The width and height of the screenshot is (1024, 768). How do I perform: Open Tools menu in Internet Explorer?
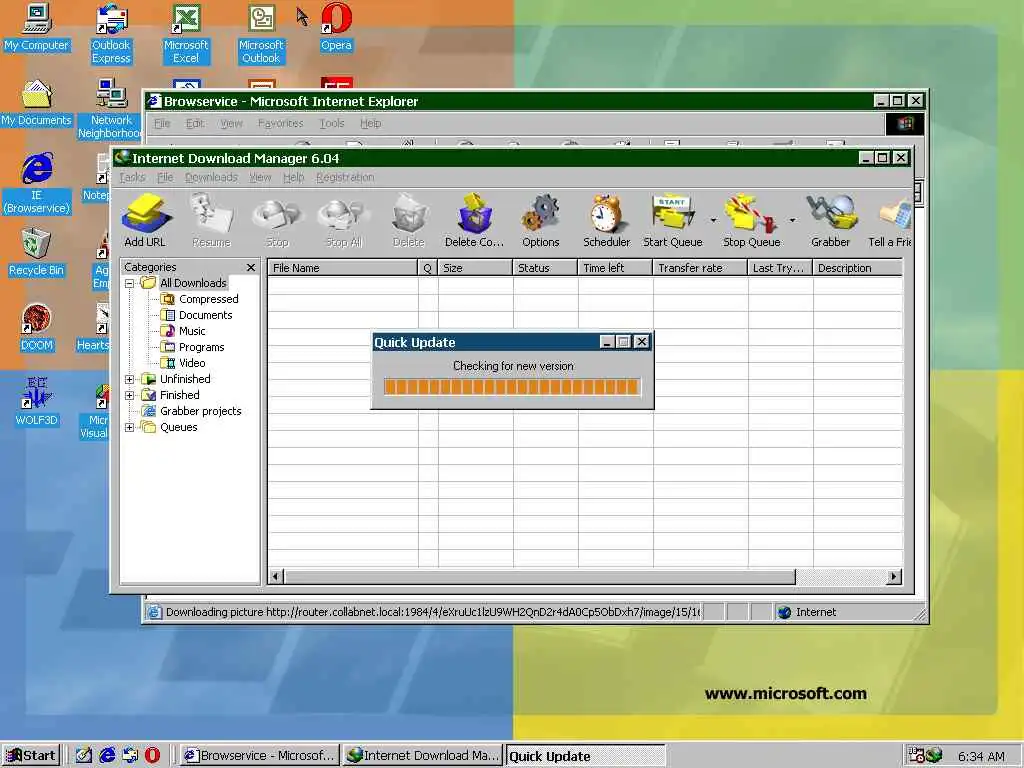coord(332,123)
